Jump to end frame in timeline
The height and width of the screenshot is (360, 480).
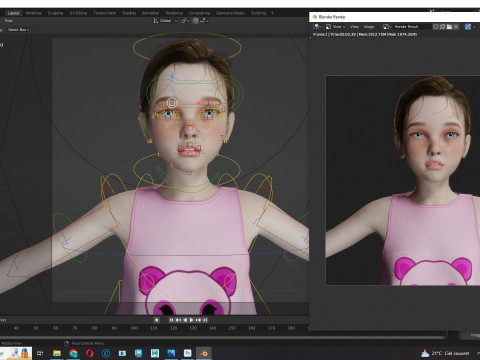pos(205,320)
